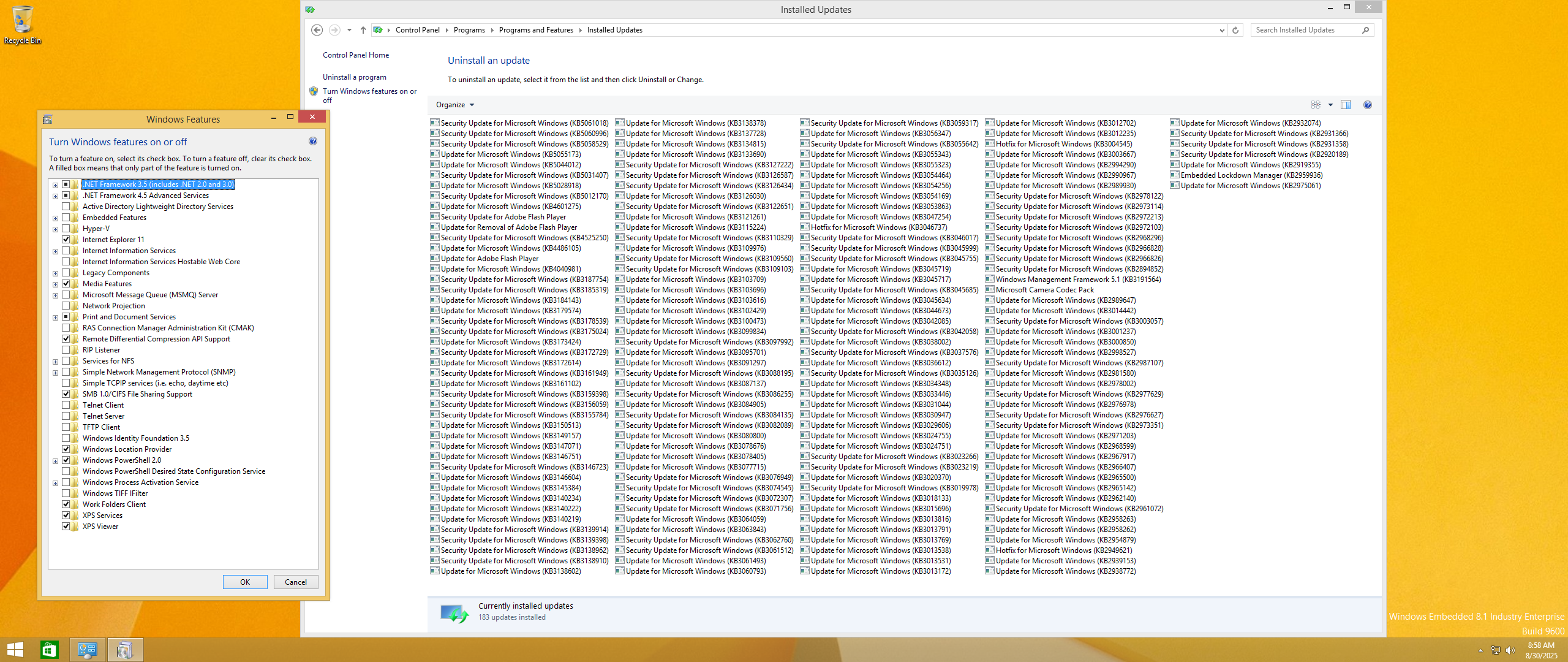The image size is (1568, 662).
Task: Open Uninstall a program link
Action: coord(355,77)
